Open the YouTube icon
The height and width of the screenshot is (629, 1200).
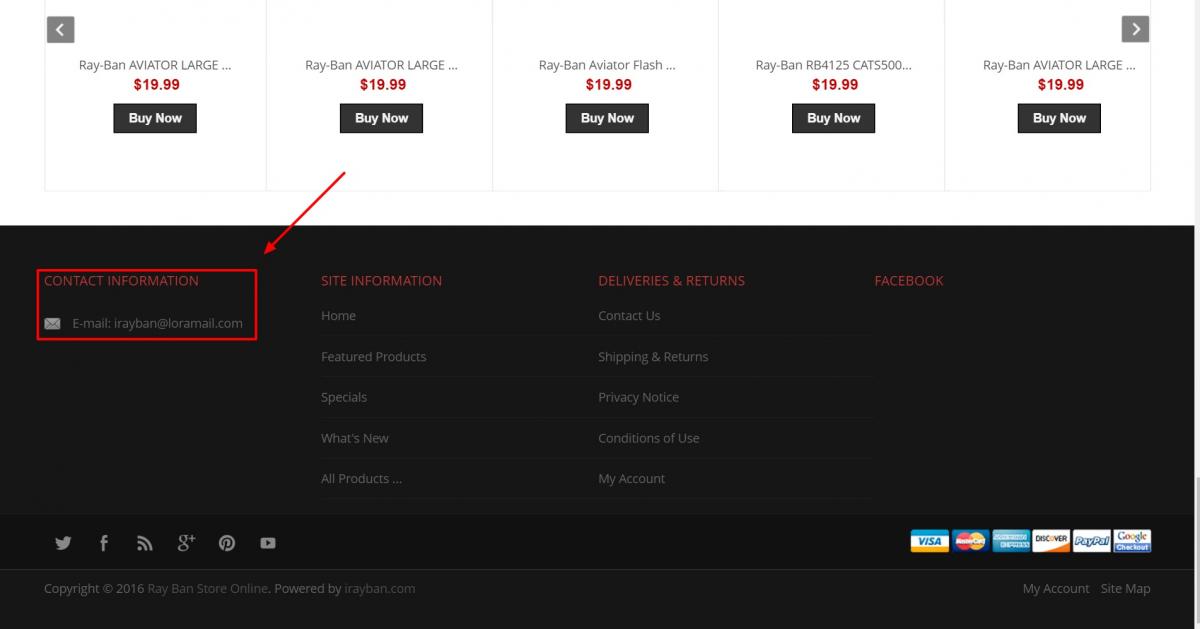pos(268,543)
